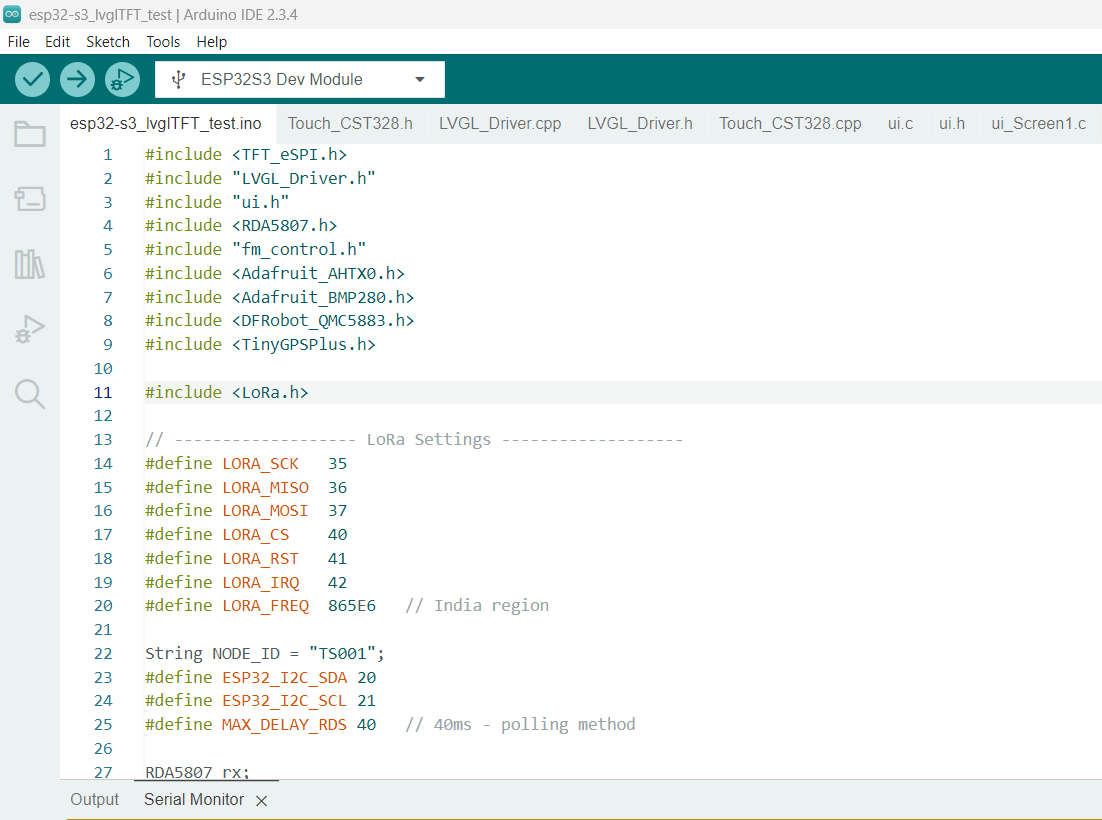1102x820 pixels.
Task: Click the LORA_MOSI define
Action: [x=246, y=511]
